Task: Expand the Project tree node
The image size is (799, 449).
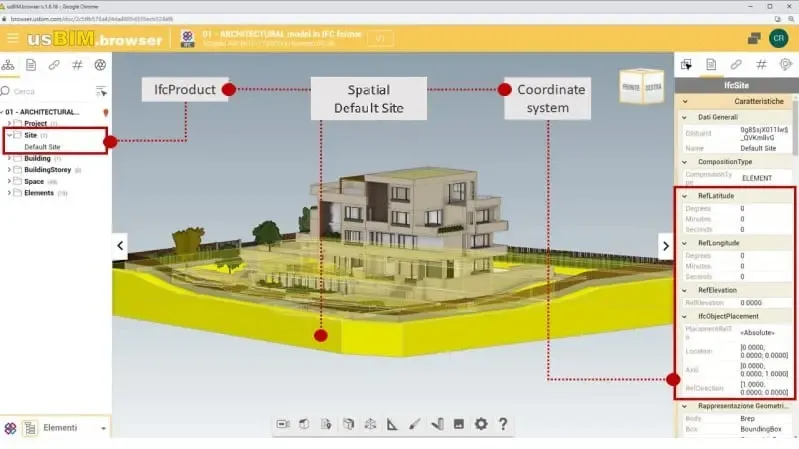Action: [x=9, y=123]
